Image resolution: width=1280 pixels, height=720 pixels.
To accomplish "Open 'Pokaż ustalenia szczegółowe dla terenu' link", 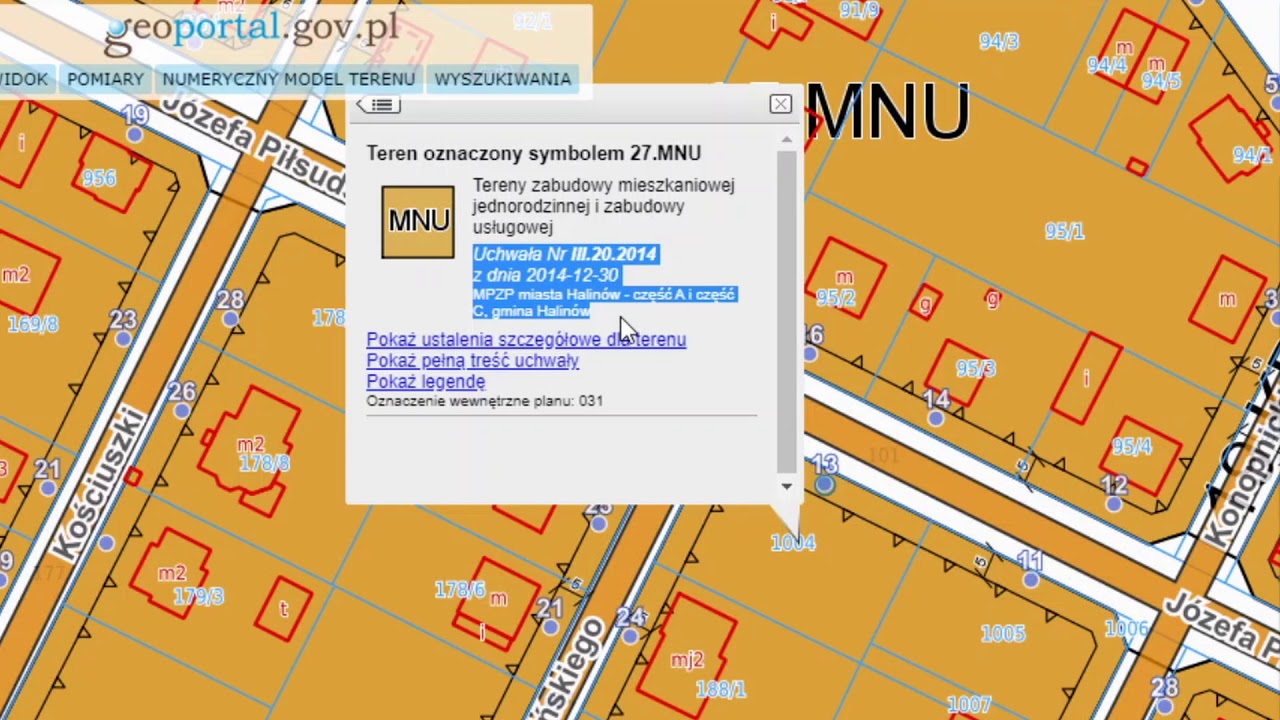I will (x=526, y=340).
